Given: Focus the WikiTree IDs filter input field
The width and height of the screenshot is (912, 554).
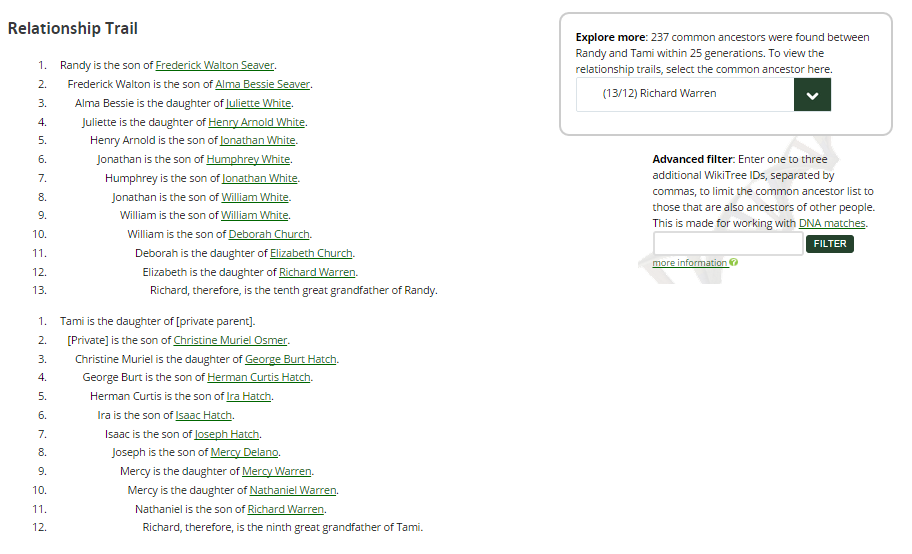Looking at the screenshot, I should [728, 243].
